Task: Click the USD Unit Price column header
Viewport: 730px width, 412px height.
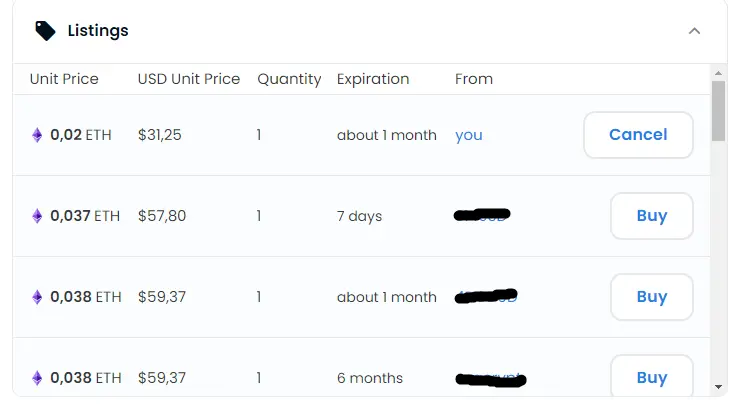Action: tap(189, 79)
